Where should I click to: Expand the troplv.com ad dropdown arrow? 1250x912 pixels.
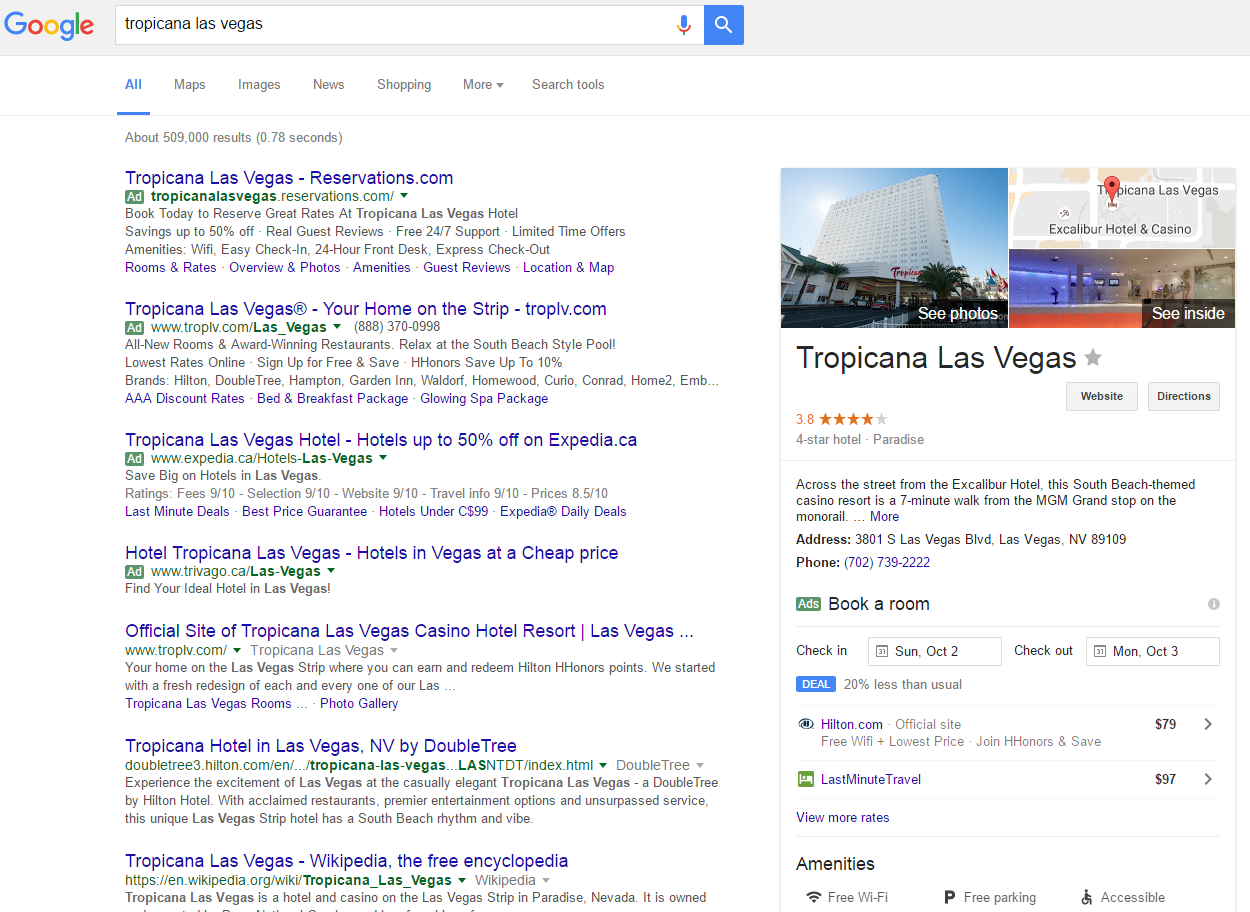coord(337,327)
